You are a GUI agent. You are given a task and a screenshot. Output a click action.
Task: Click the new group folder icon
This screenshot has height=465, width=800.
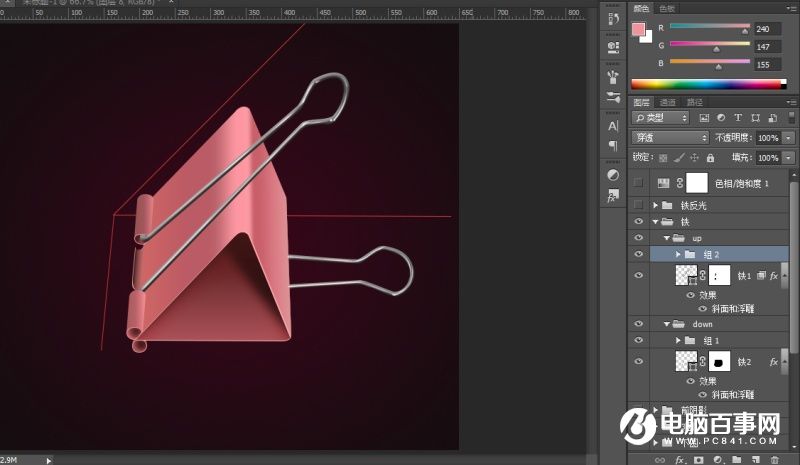[736, 460]
